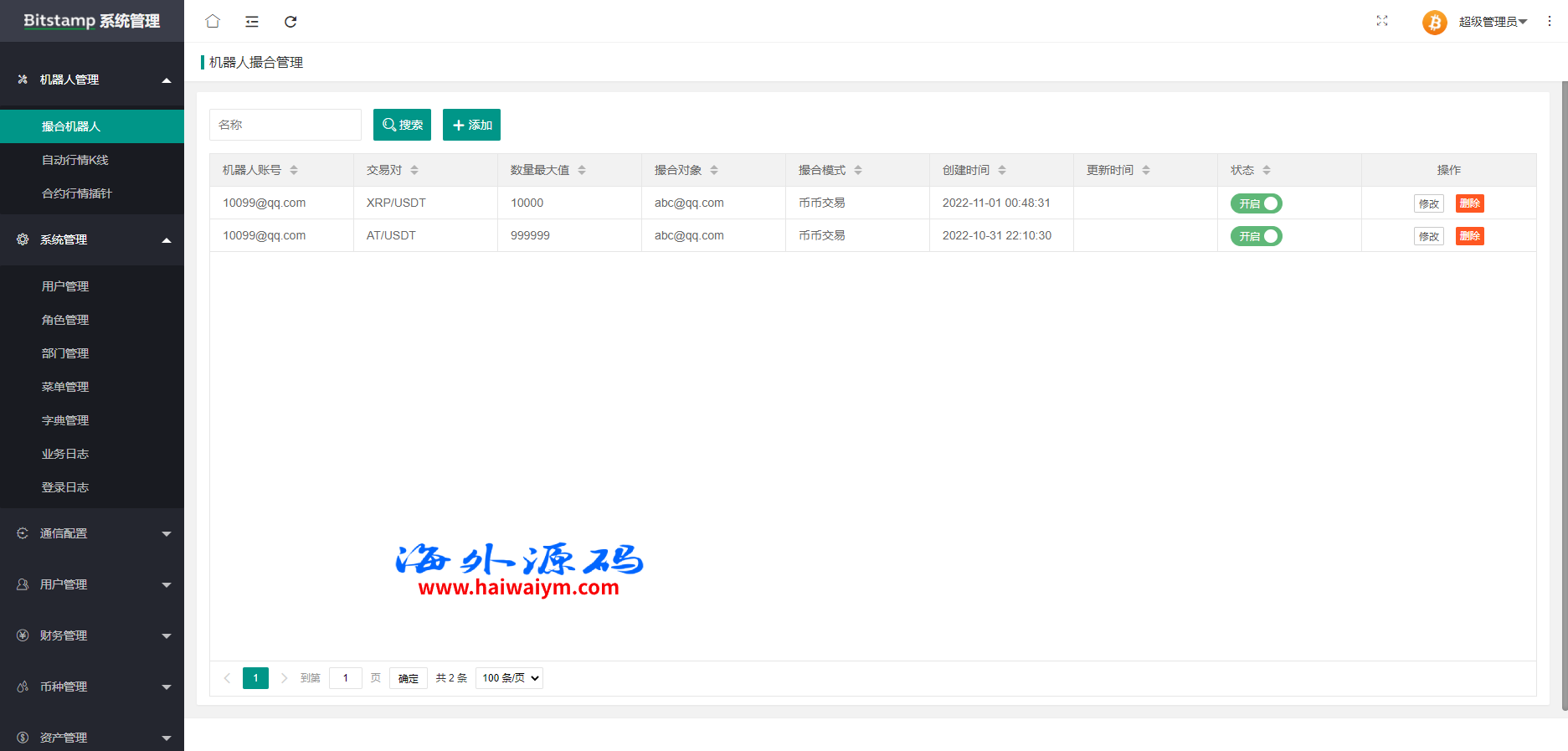Screen dimensions: 1568x751
Task: Open 自动行情K线 in the sidebar
Action: (75, 160)
